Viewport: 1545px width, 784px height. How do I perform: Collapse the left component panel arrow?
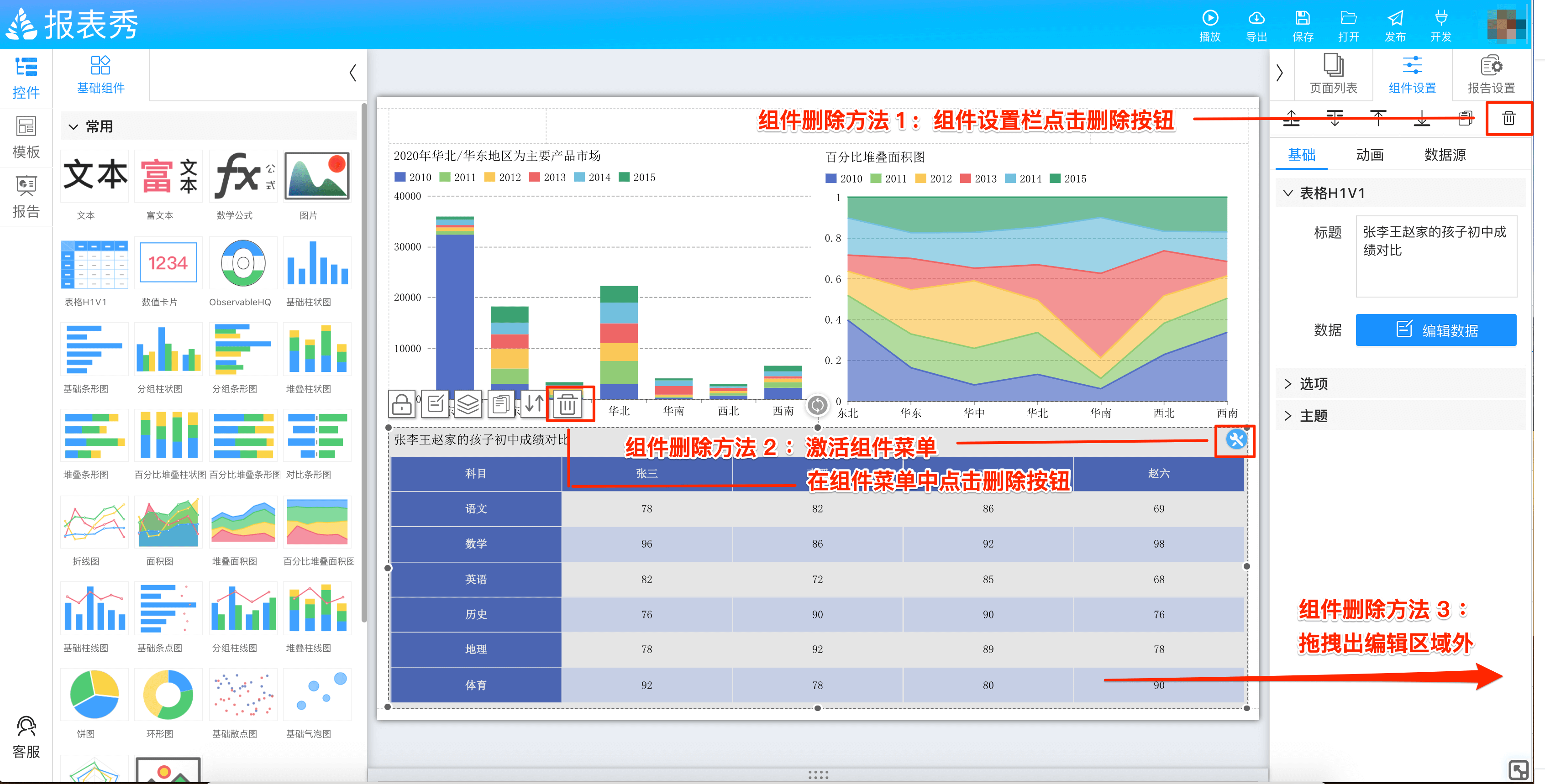(x=352, y=73)
